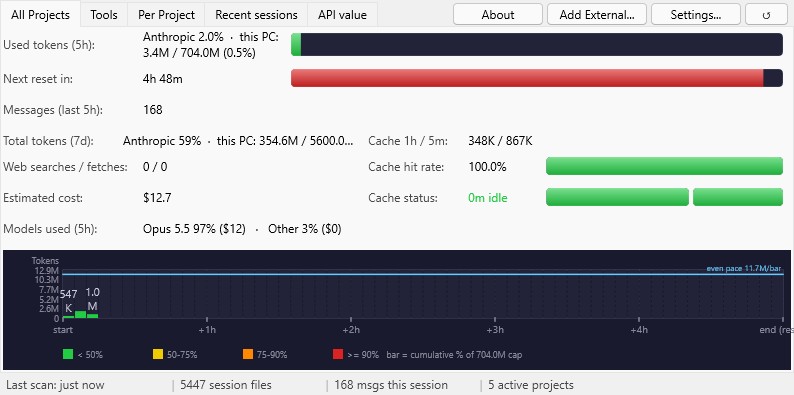The image size is (794, 395).
Task: Click the +4h axis marker
Action: click(639, 330)
